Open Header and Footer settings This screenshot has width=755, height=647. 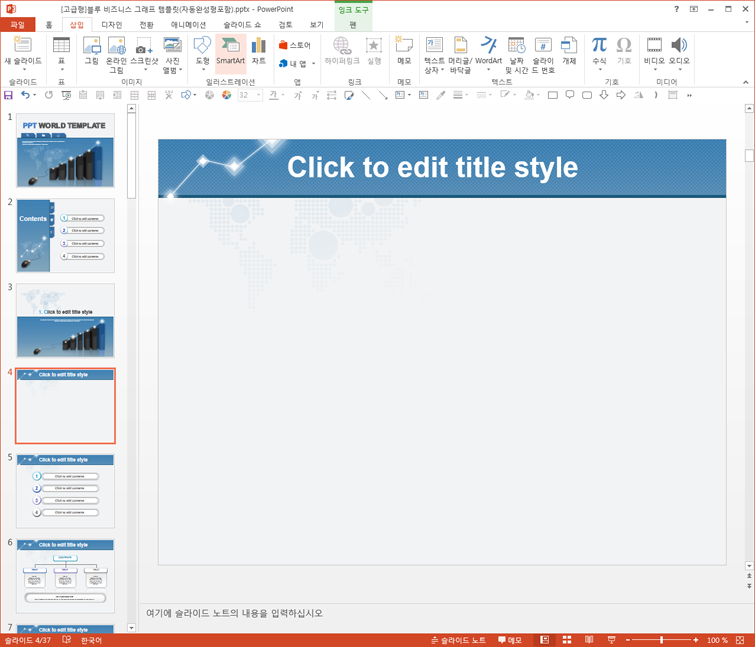[x=460, y=54]
